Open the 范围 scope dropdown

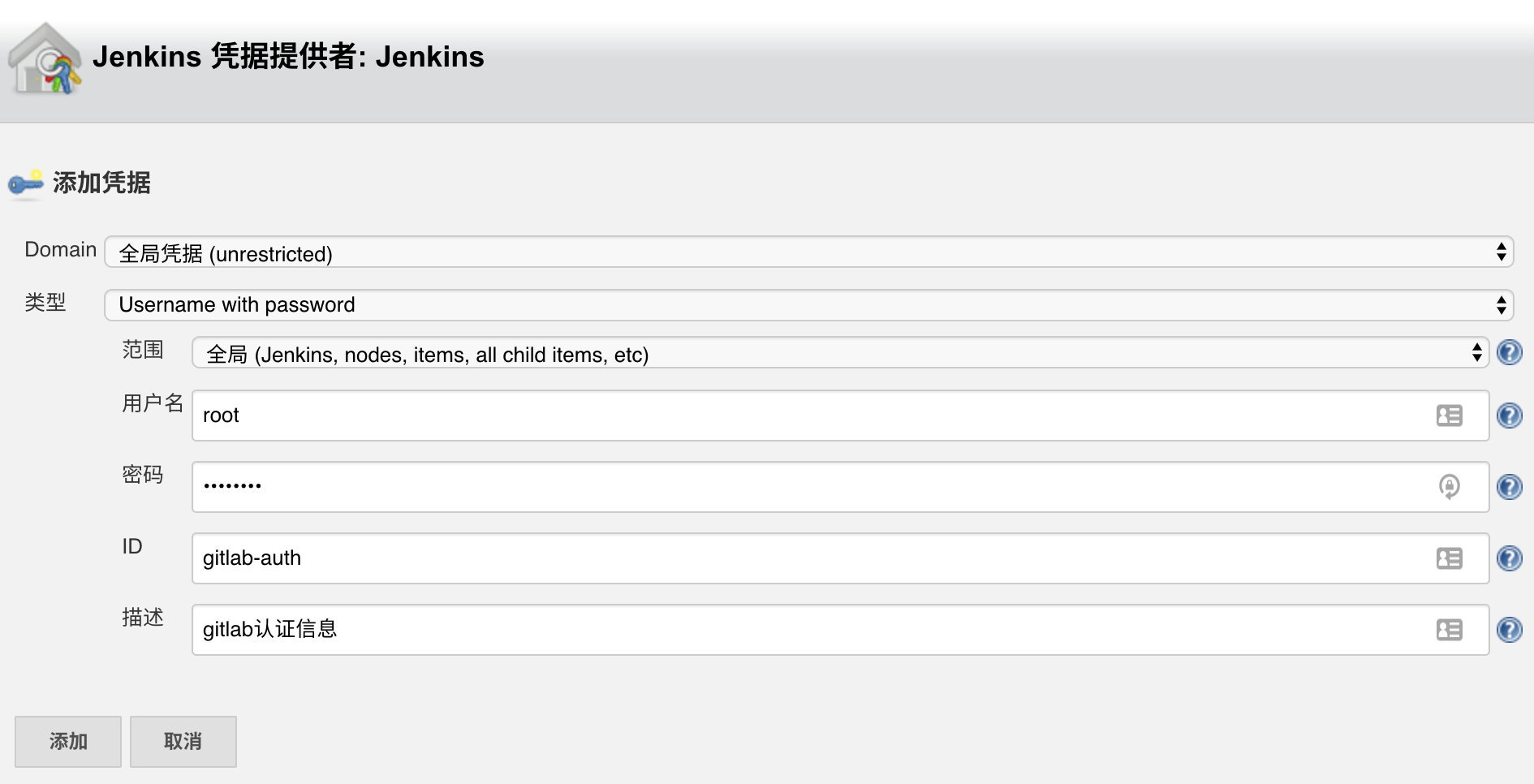tap(840, 353)
